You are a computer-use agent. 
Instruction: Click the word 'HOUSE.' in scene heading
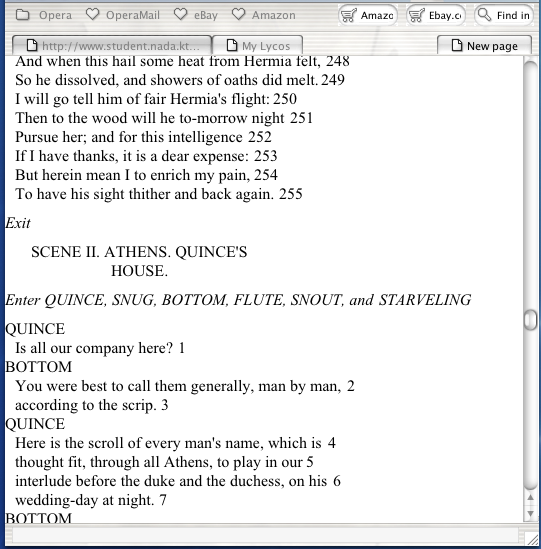139,271
